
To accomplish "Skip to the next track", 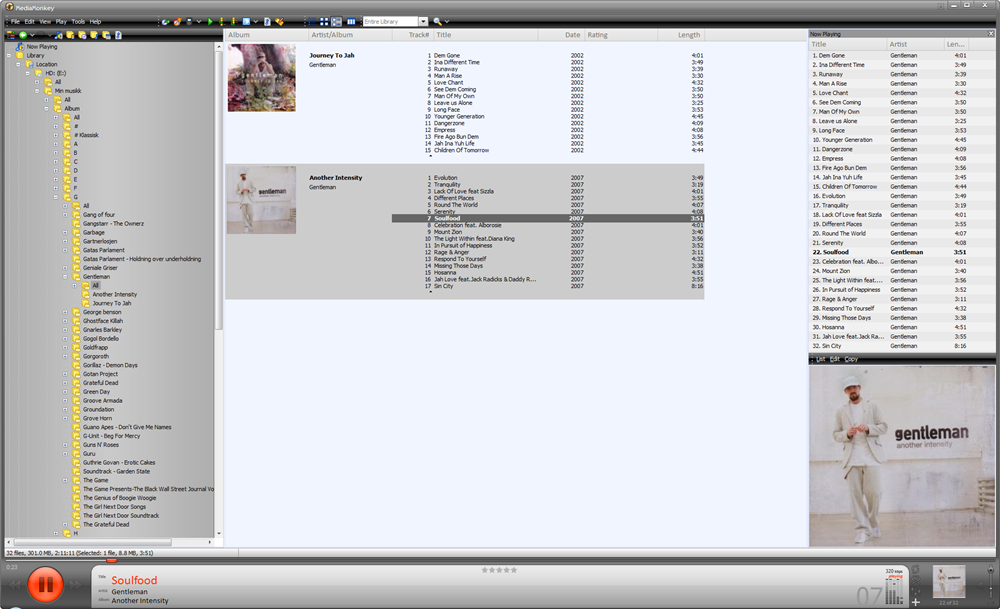I will click(x=76, y=585).
